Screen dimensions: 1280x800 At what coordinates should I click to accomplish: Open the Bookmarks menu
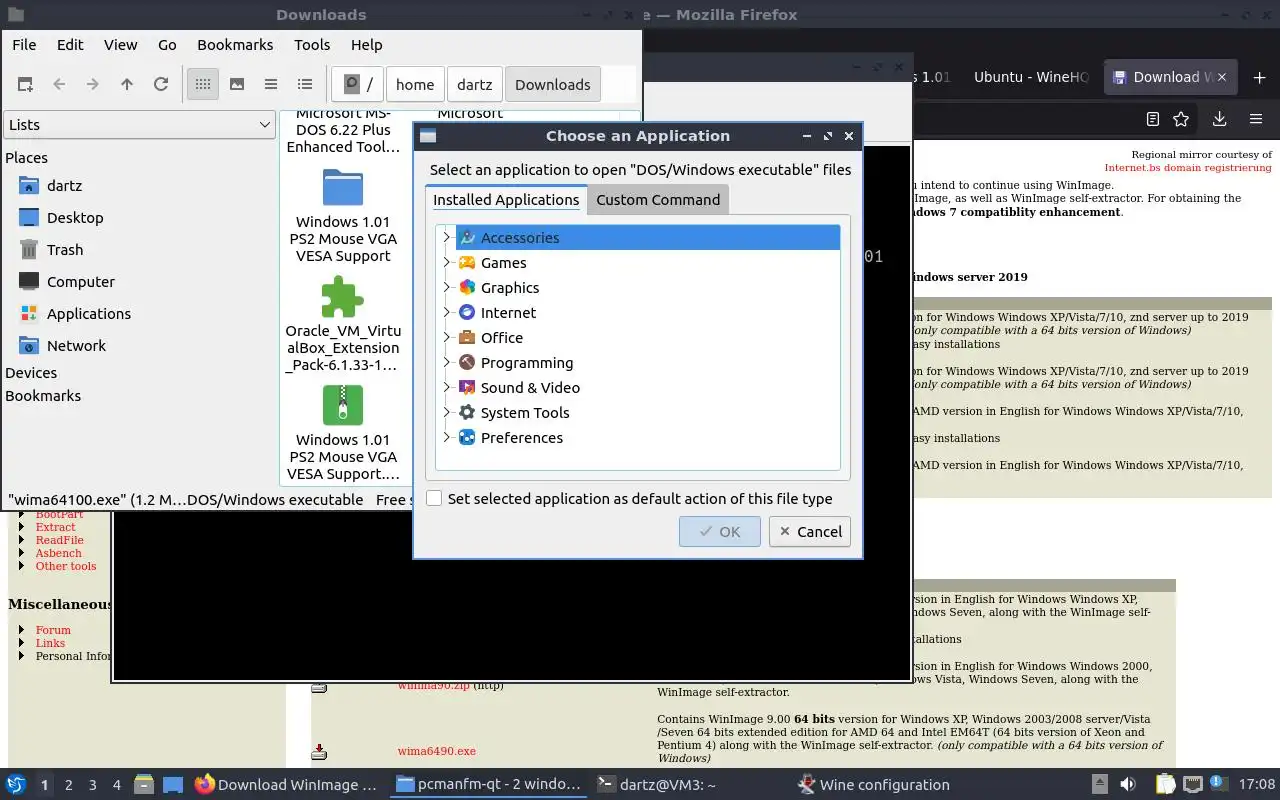pos(235,45)
